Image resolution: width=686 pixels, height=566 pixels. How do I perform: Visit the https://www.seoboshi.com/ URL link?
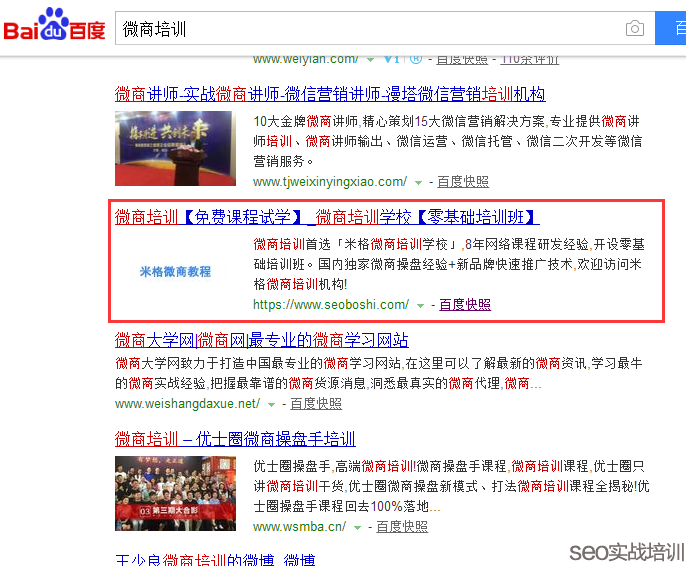(331, 304)
